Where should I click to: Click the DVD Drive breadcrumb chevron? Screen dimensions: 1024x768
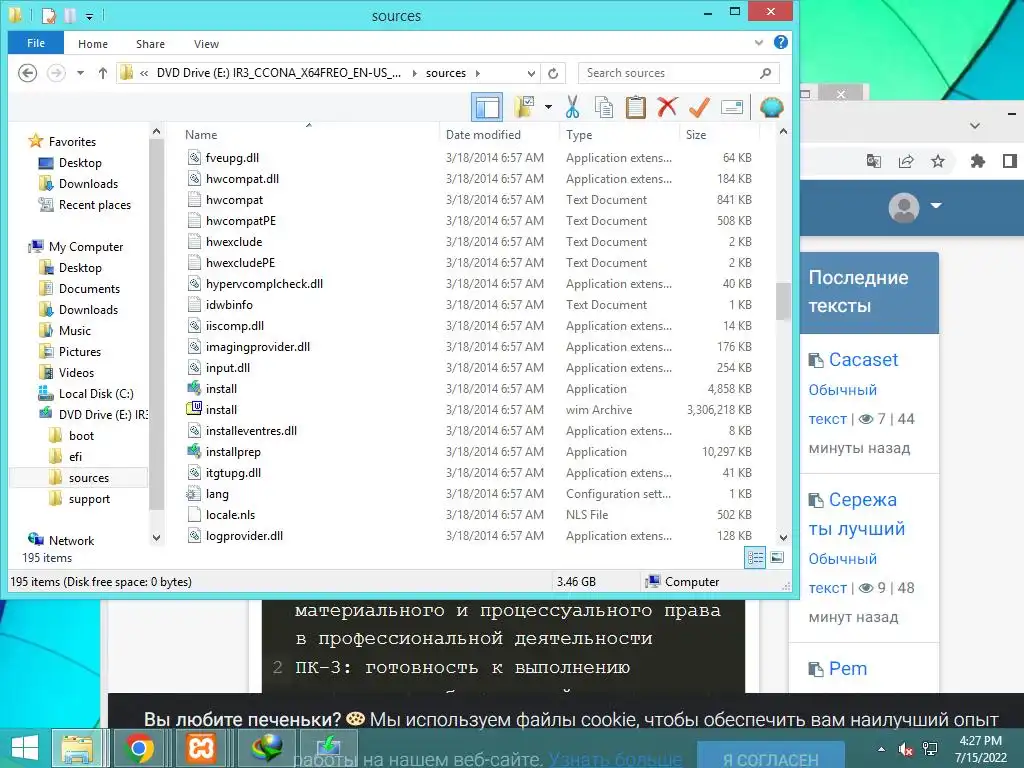coord(415,73)
